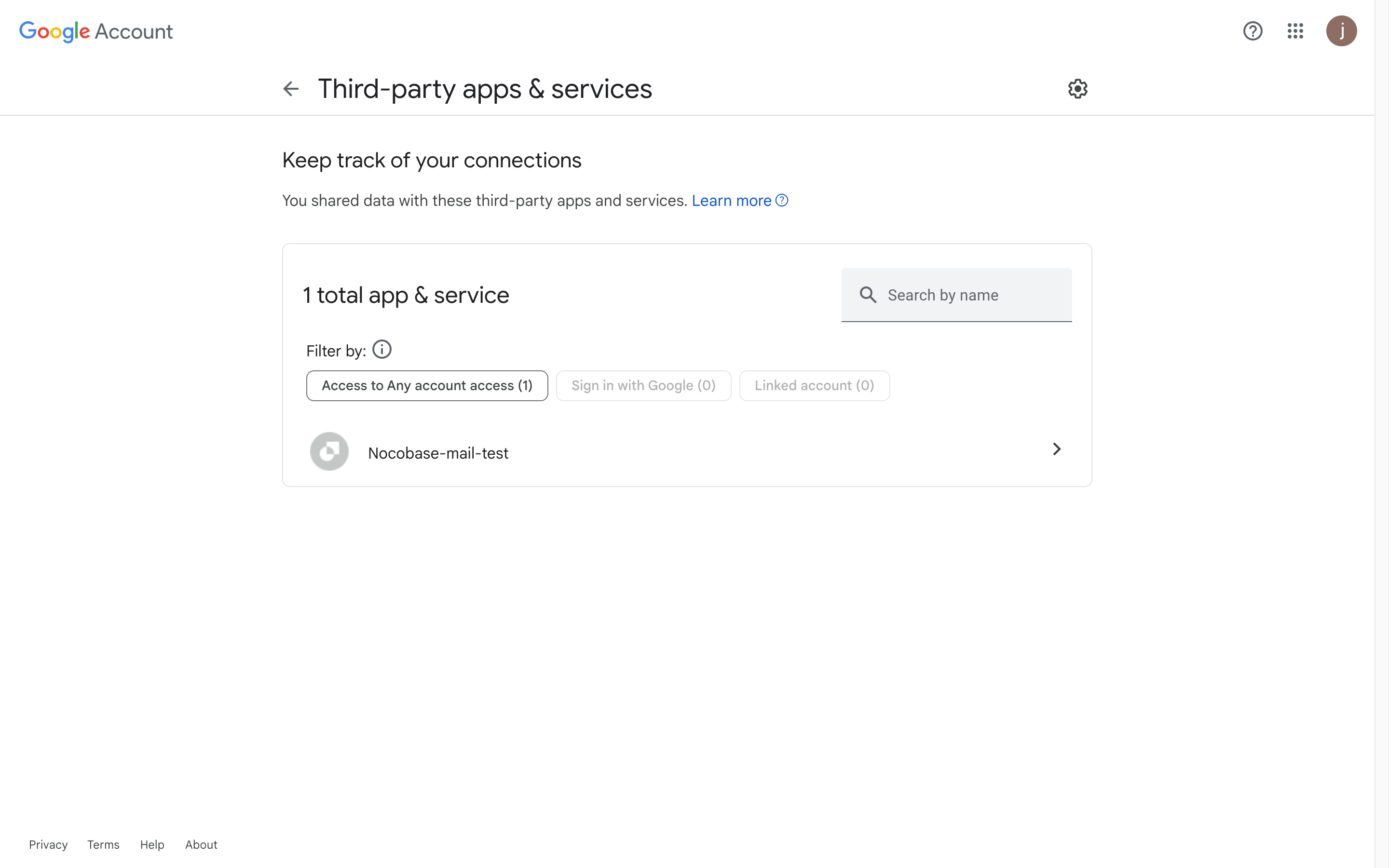Viewport: 1389px width, 868px height.
Task: Open the Help question mark icon
Action: click(x=1253, y=31)
